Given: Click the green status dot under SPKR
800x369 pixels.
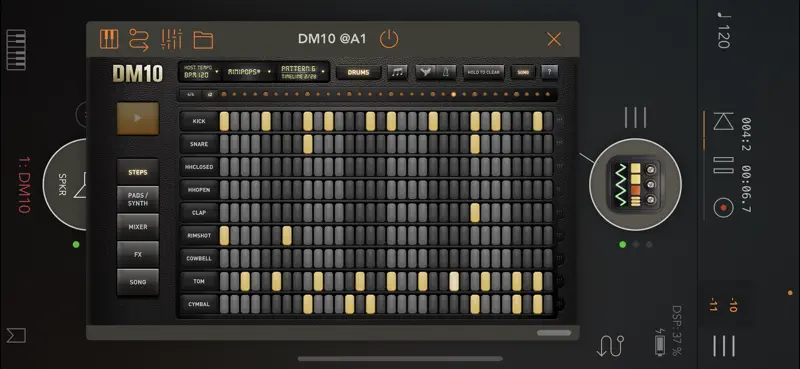Looking at the screenshot, I should [x=76, y=244].
